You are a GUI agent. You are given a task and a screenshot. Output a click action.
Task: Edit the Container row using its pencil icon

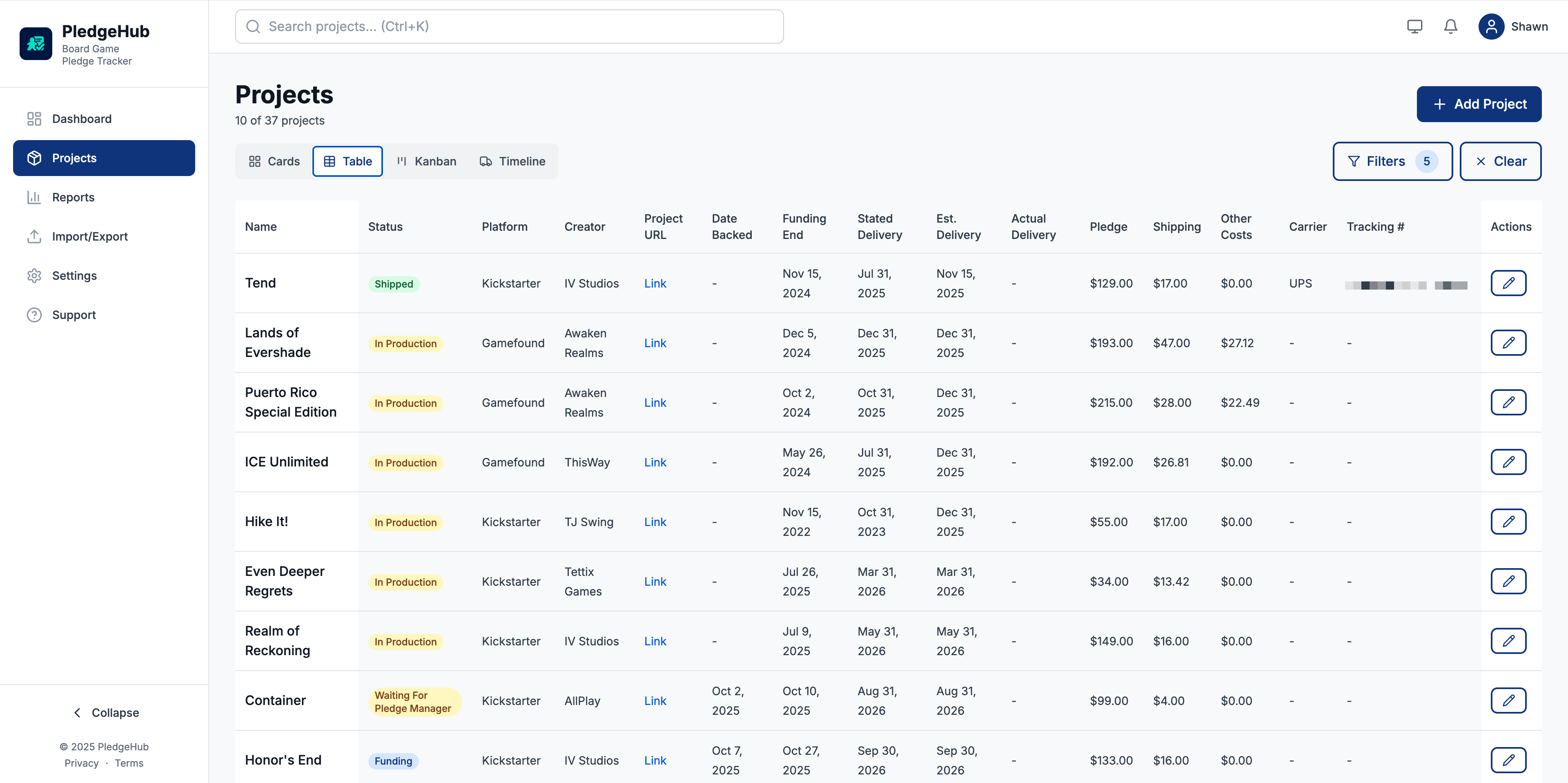tap(1508, 700)
